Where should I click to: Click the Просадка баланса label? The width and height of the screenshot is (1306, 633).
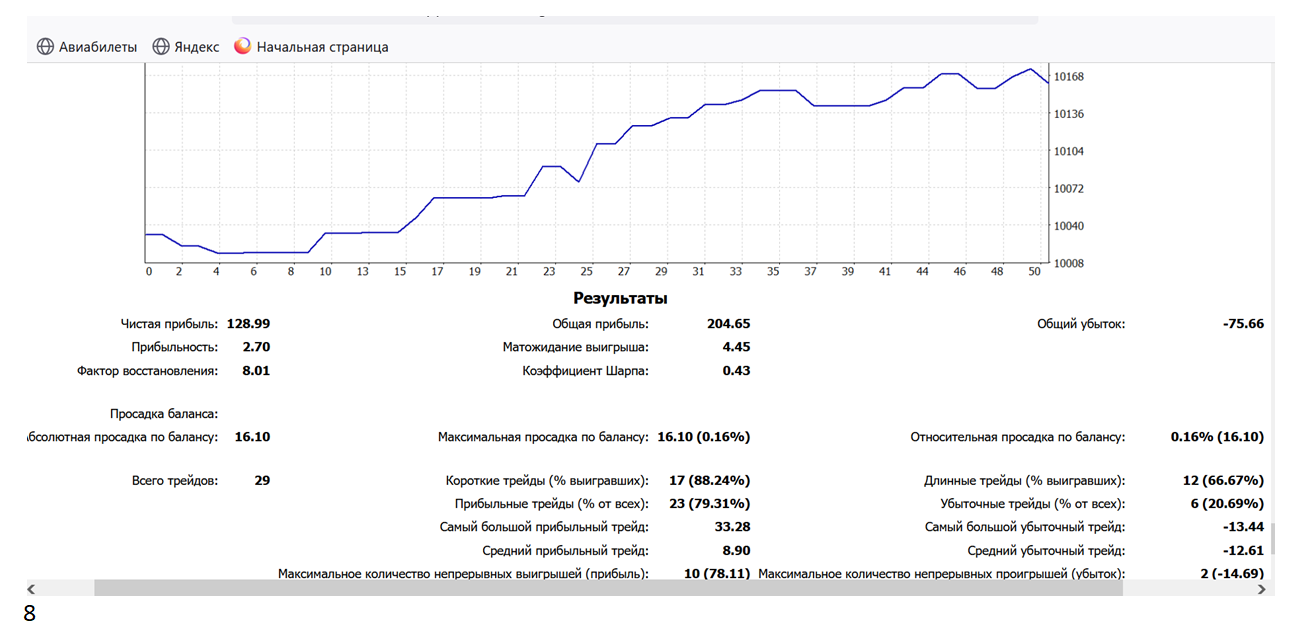tap(164, 413)
